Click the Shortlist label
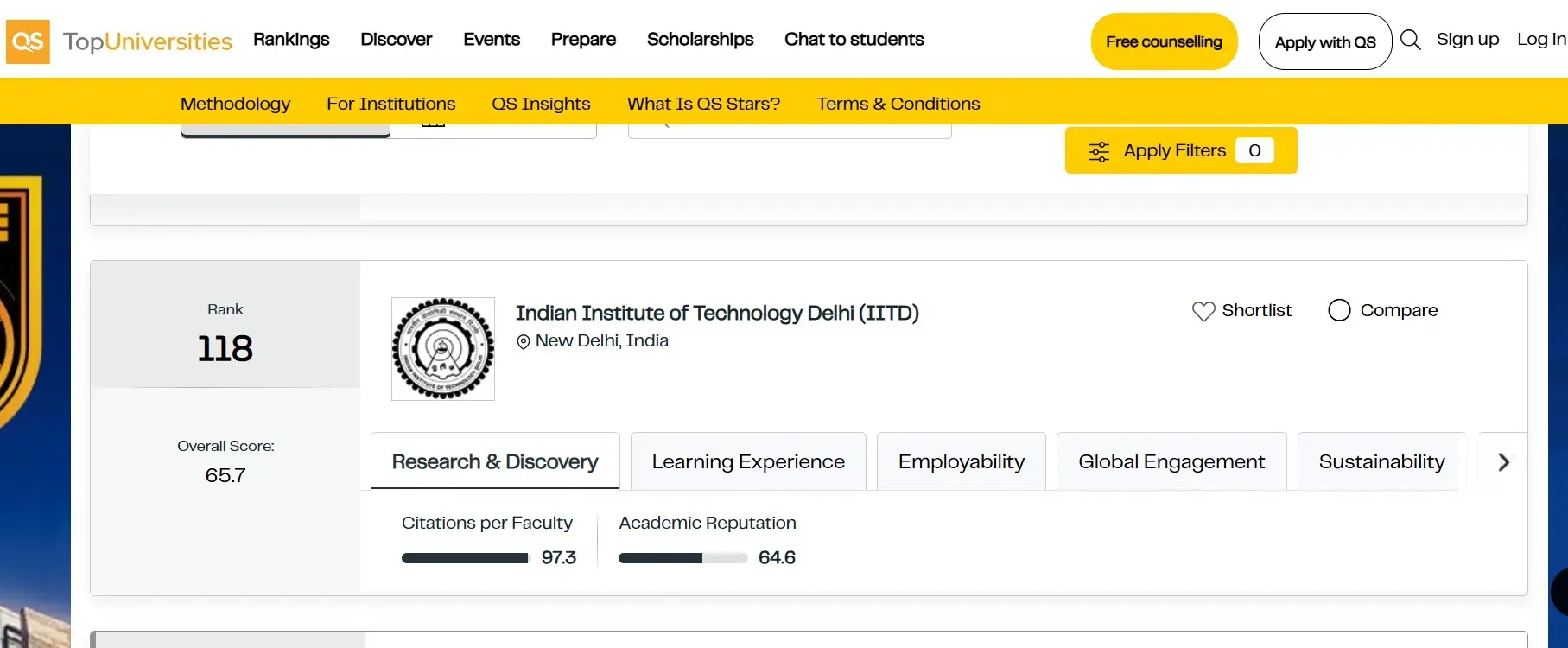 [x=1257, y=310]
